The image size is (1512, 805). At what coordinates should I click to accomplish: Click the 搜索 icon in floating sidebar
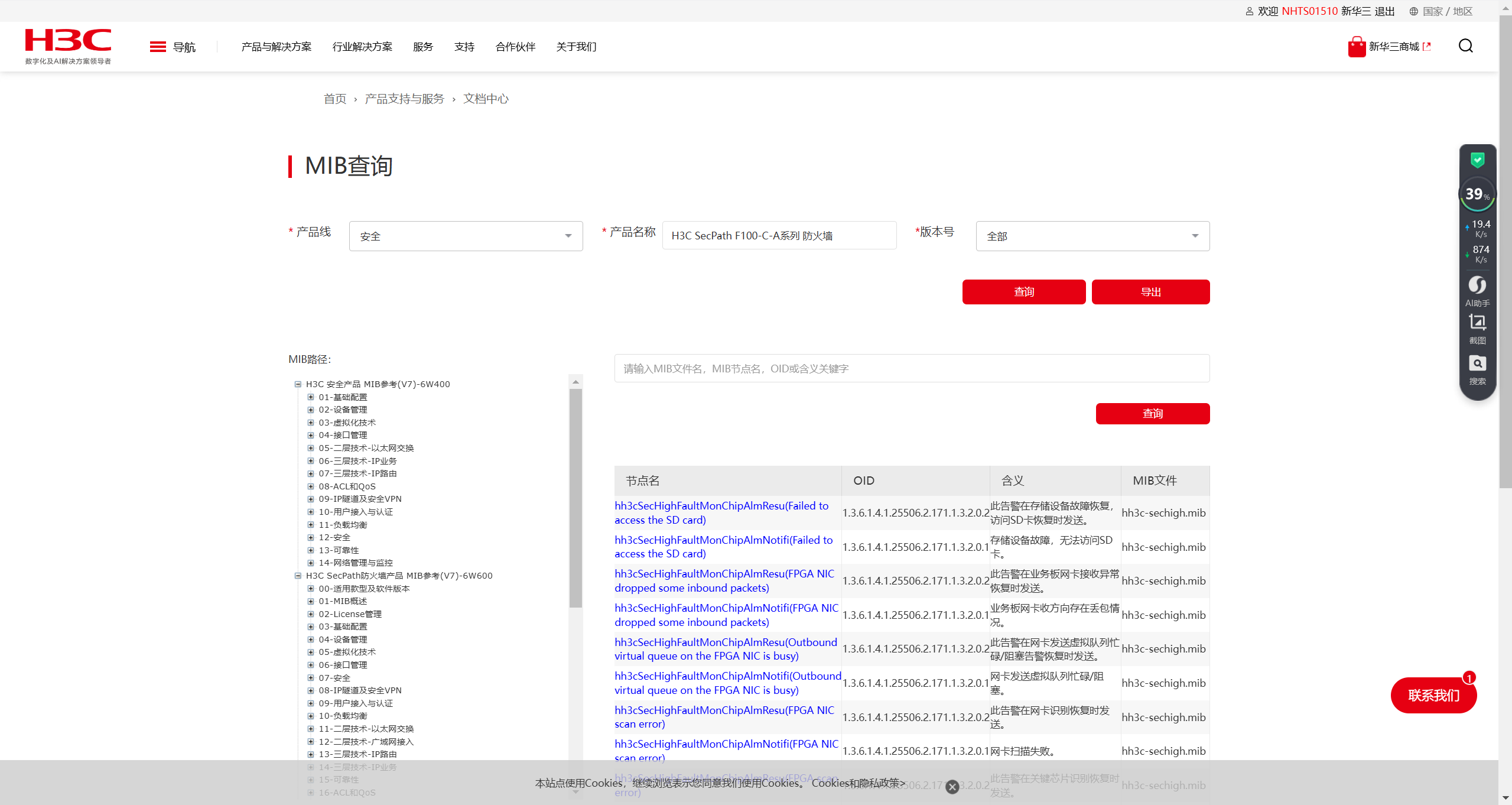(1477, 363)
